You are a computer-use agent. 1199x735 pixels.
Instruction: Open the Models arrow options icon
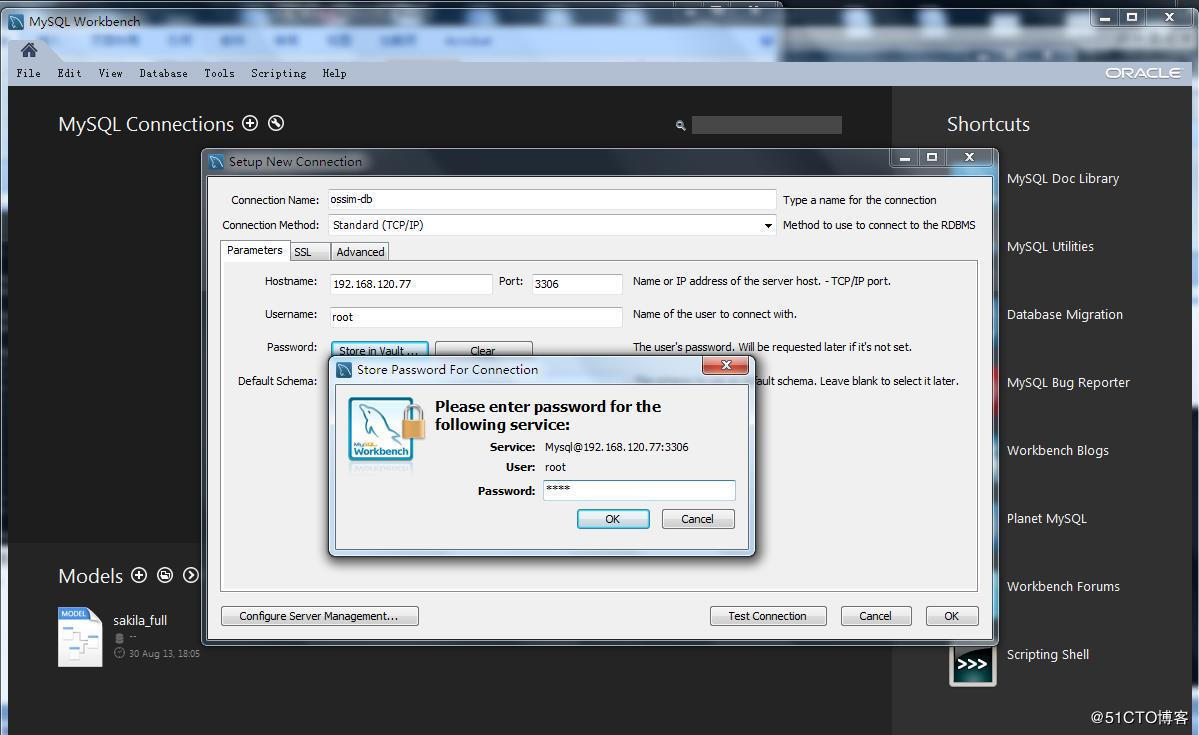click(190, 575)
